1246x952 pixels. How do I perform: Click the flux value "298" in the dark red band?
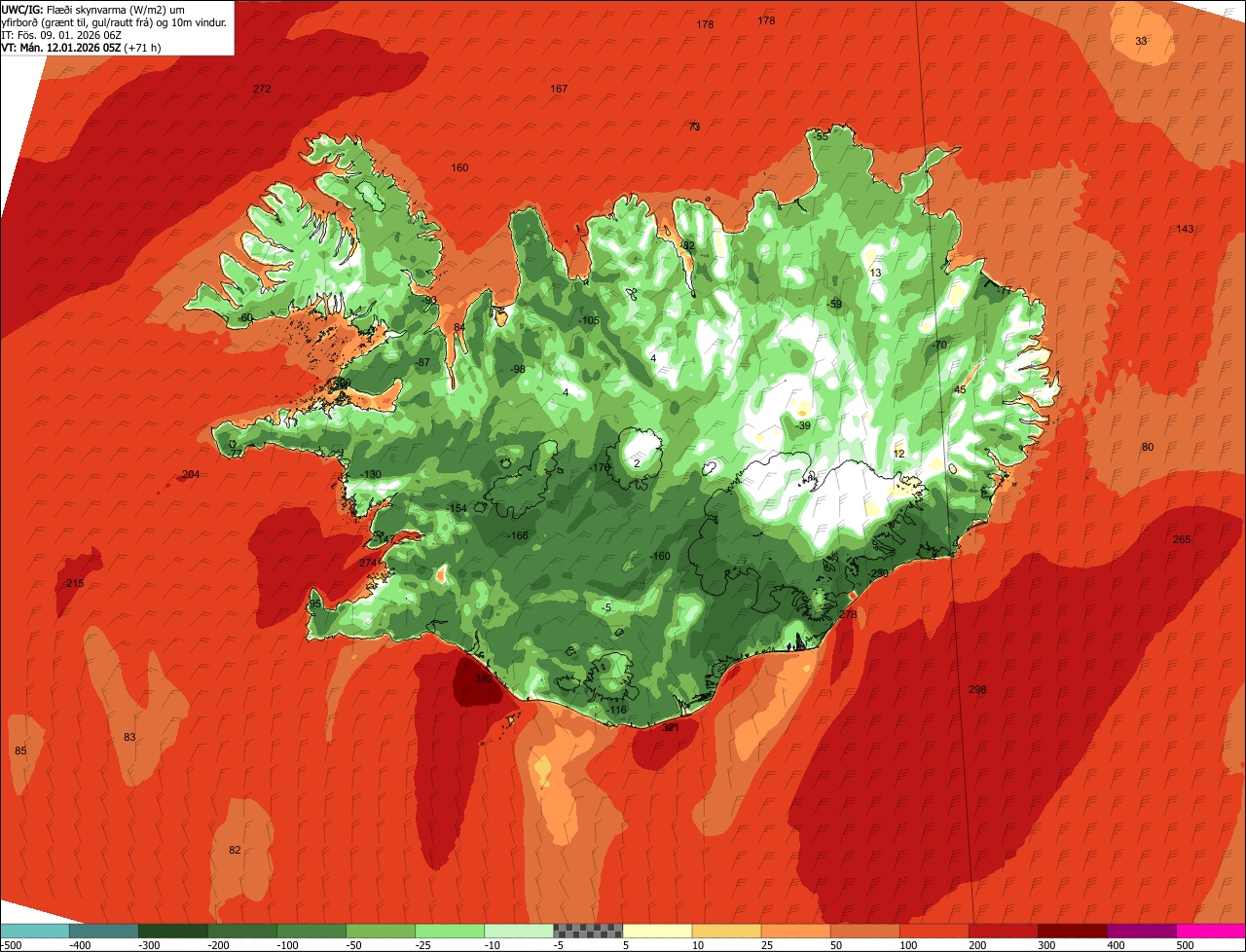[x=977, y=689]
